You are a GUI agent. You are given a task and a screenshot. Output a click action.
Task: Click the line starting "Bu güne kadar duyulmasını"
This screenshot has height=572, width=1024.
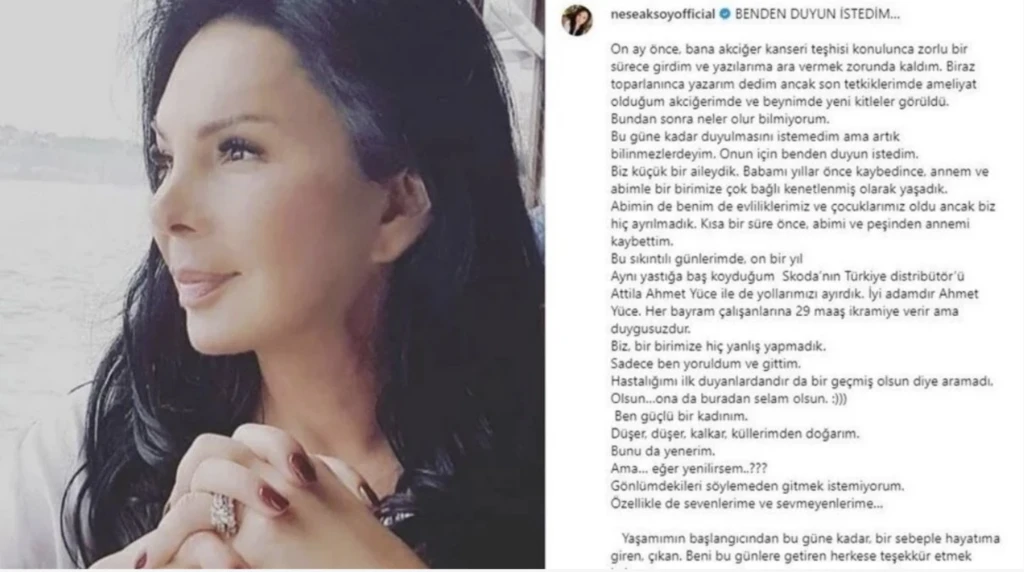[755, 136]
